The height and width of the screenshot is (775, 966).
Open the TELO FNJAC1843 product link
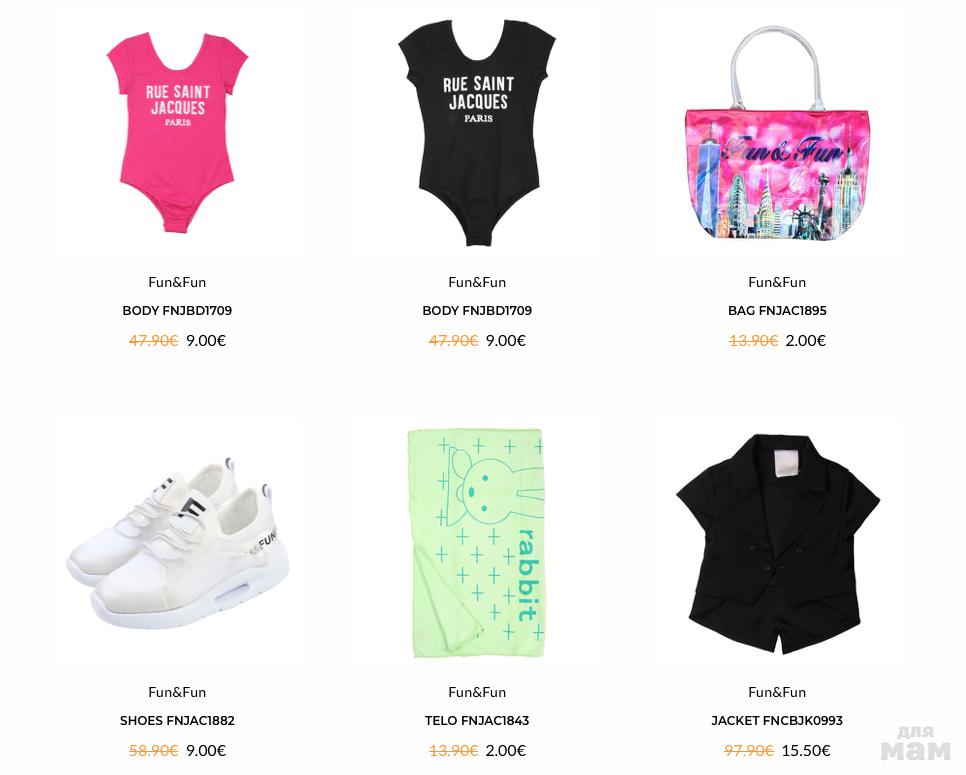point(477,720)
